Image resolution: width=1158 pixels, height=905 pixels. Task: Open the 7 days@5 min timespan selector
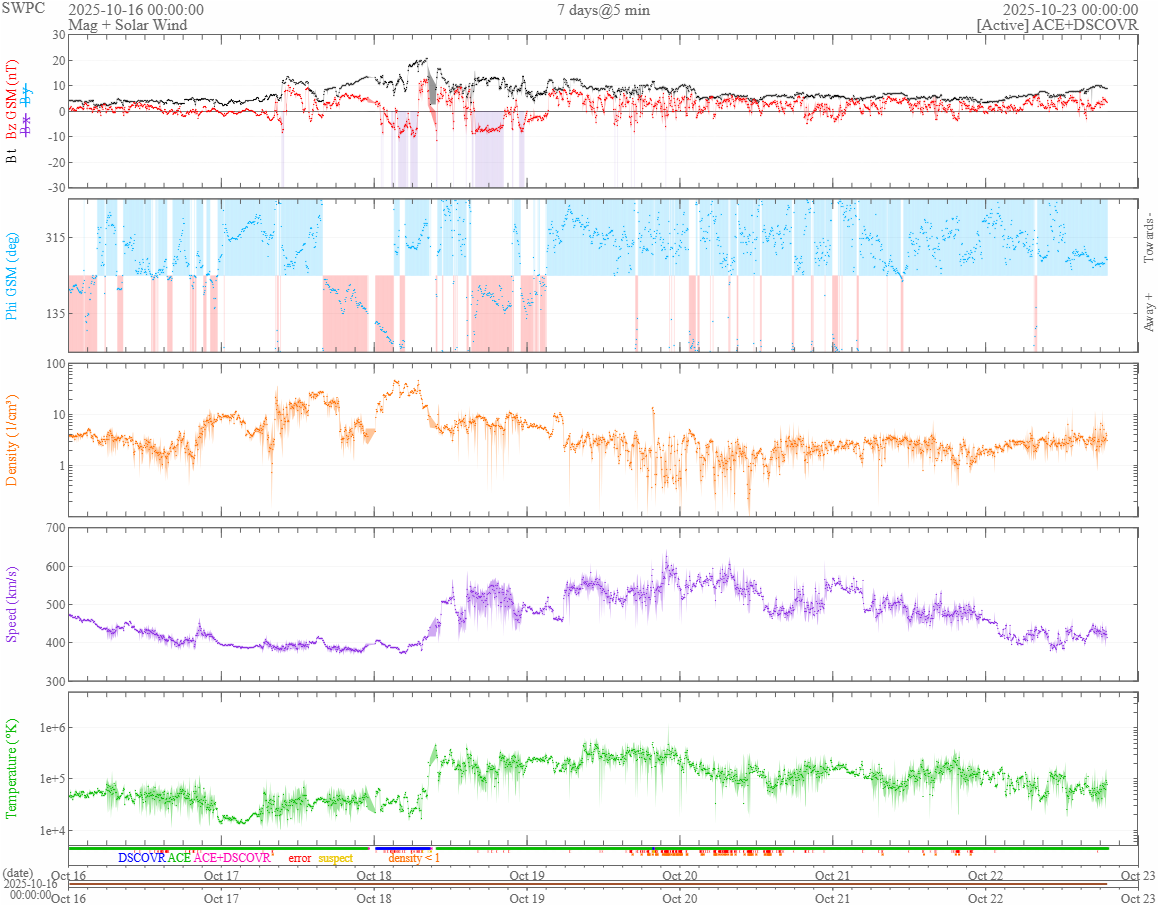tap(603, 10)
